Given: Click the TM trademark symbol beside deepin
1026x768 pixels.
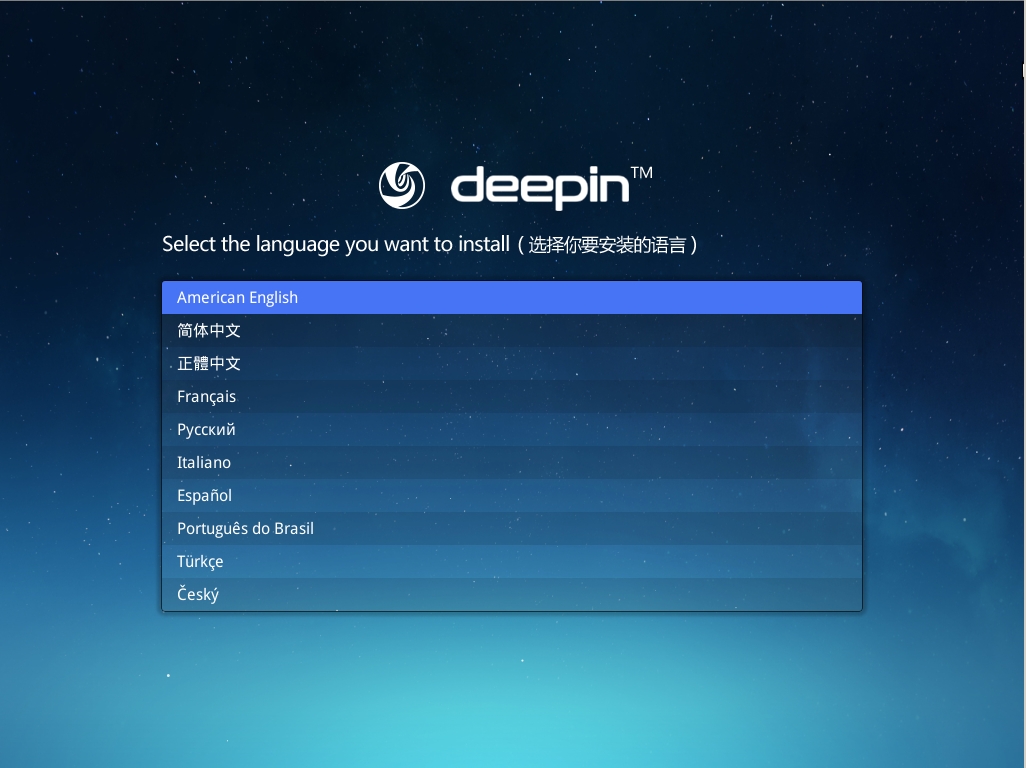Looking at the screenshot, I should tap(642, 173).
